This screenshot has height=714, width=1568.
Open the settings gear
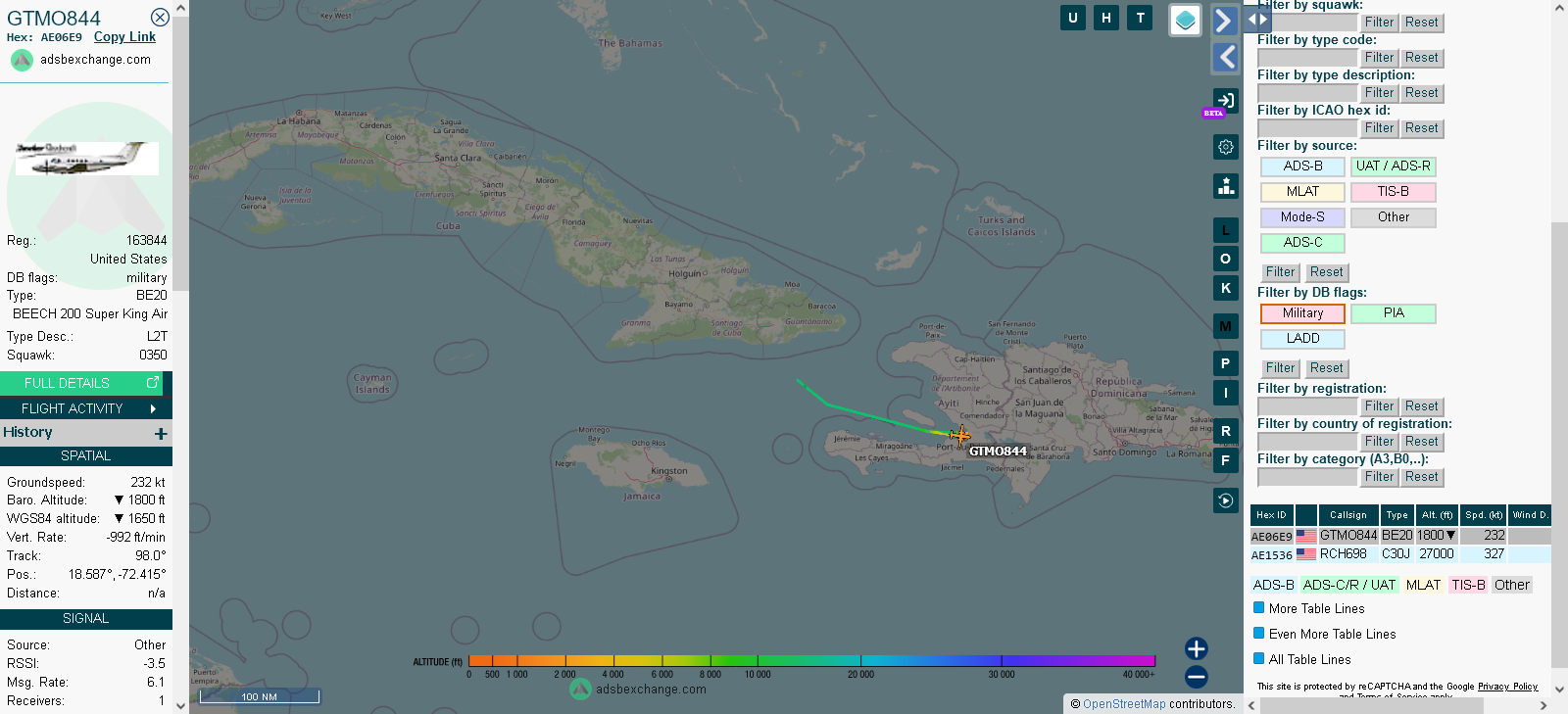click(x=1225, y=147)
